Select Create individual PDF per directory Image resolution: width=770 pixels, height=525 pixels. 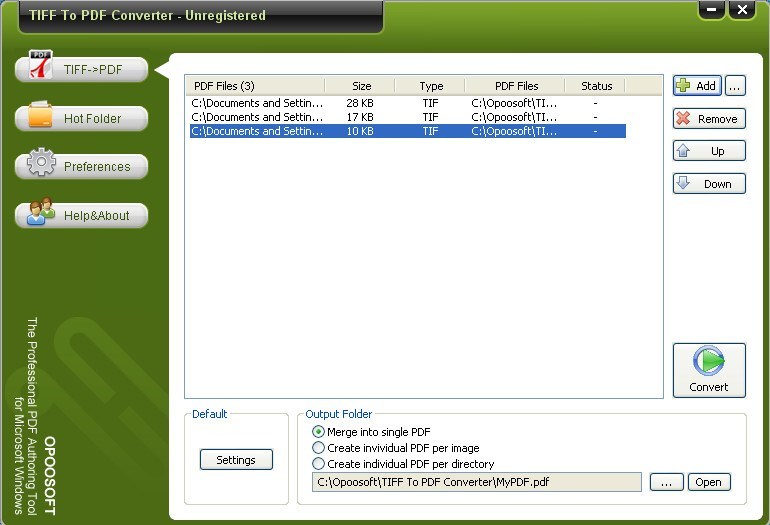tap(403, 464)
